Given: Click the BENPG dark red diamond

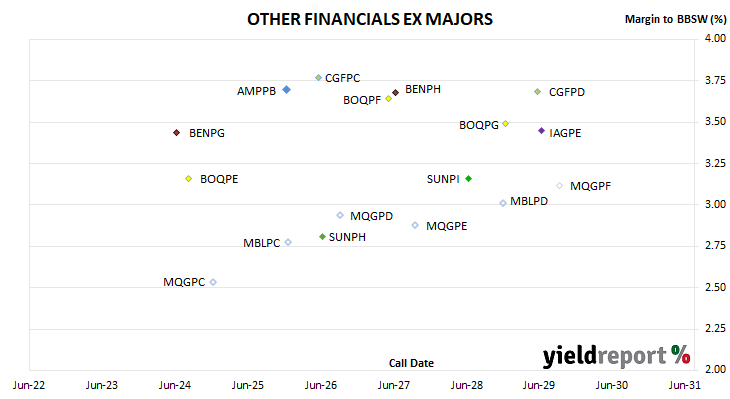Looking at the screenshot, I should click(x=176, y=133).
